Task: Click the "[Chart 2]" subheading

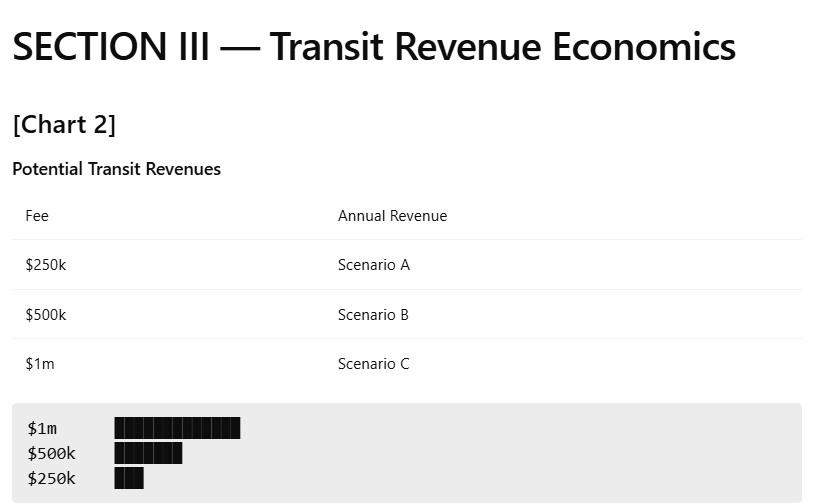Action: point(64,125)
